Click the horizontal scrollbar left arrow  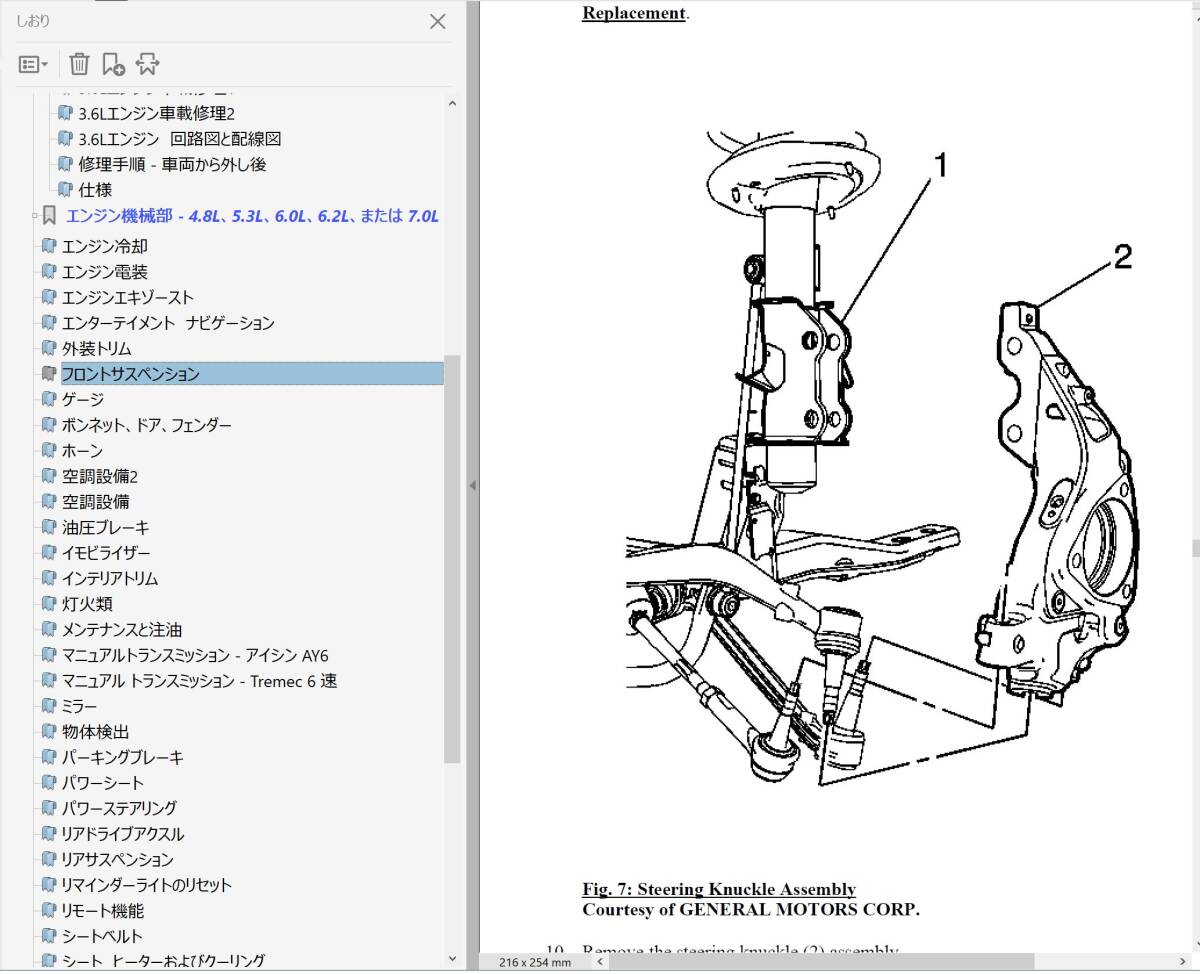(600, 962)
